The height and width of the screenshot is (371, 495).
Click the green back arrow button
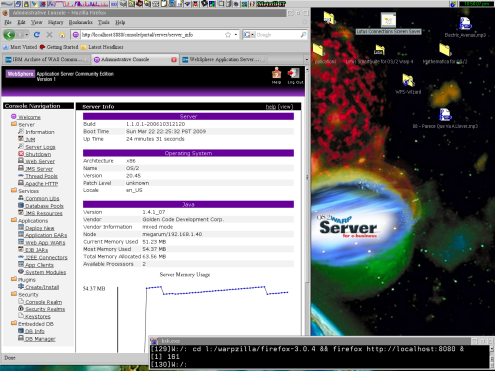9,34
